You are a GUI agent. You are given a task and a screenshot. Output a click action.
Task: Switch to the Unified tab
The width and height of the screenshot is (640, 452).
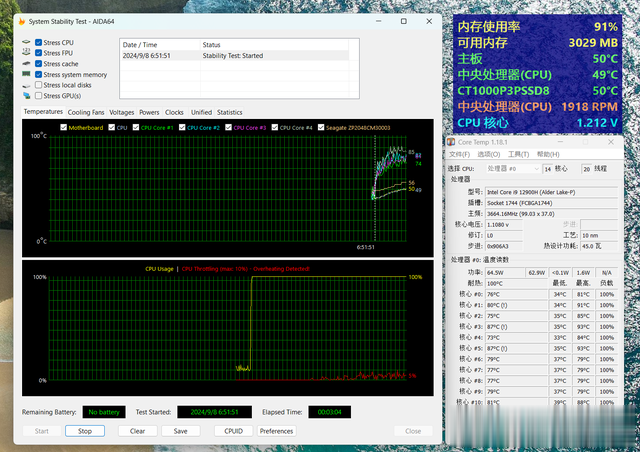click(201, 112)
